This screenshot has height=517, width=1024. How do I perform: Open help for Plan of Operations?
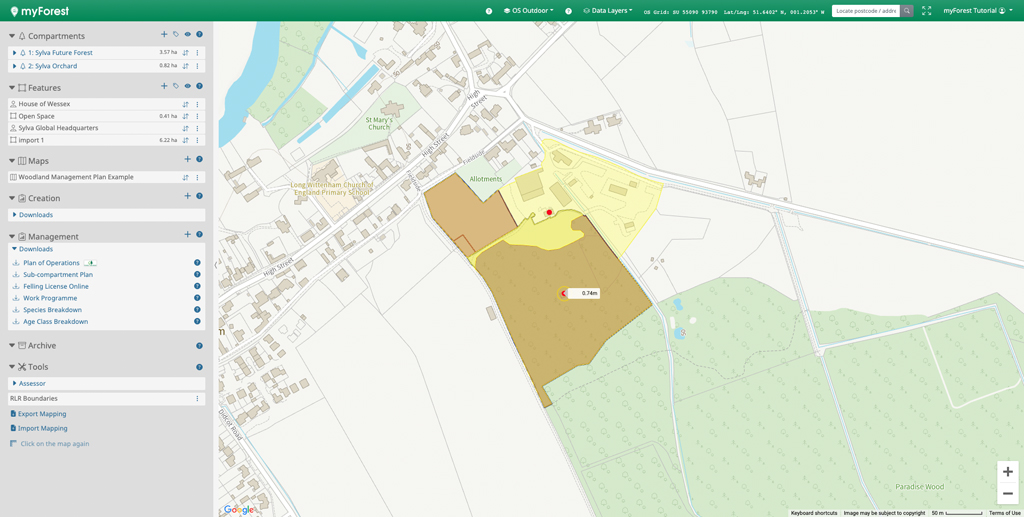point(197,263)
